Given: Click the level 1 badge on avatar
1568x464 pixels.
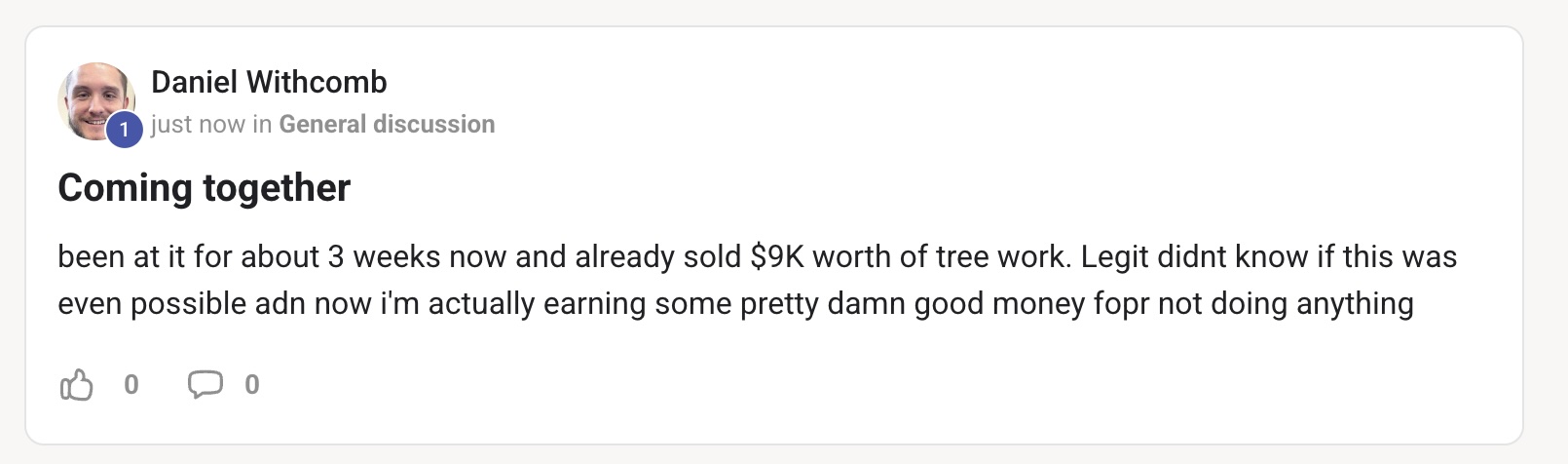Looking at the screenshot, I should pos(124,129).
